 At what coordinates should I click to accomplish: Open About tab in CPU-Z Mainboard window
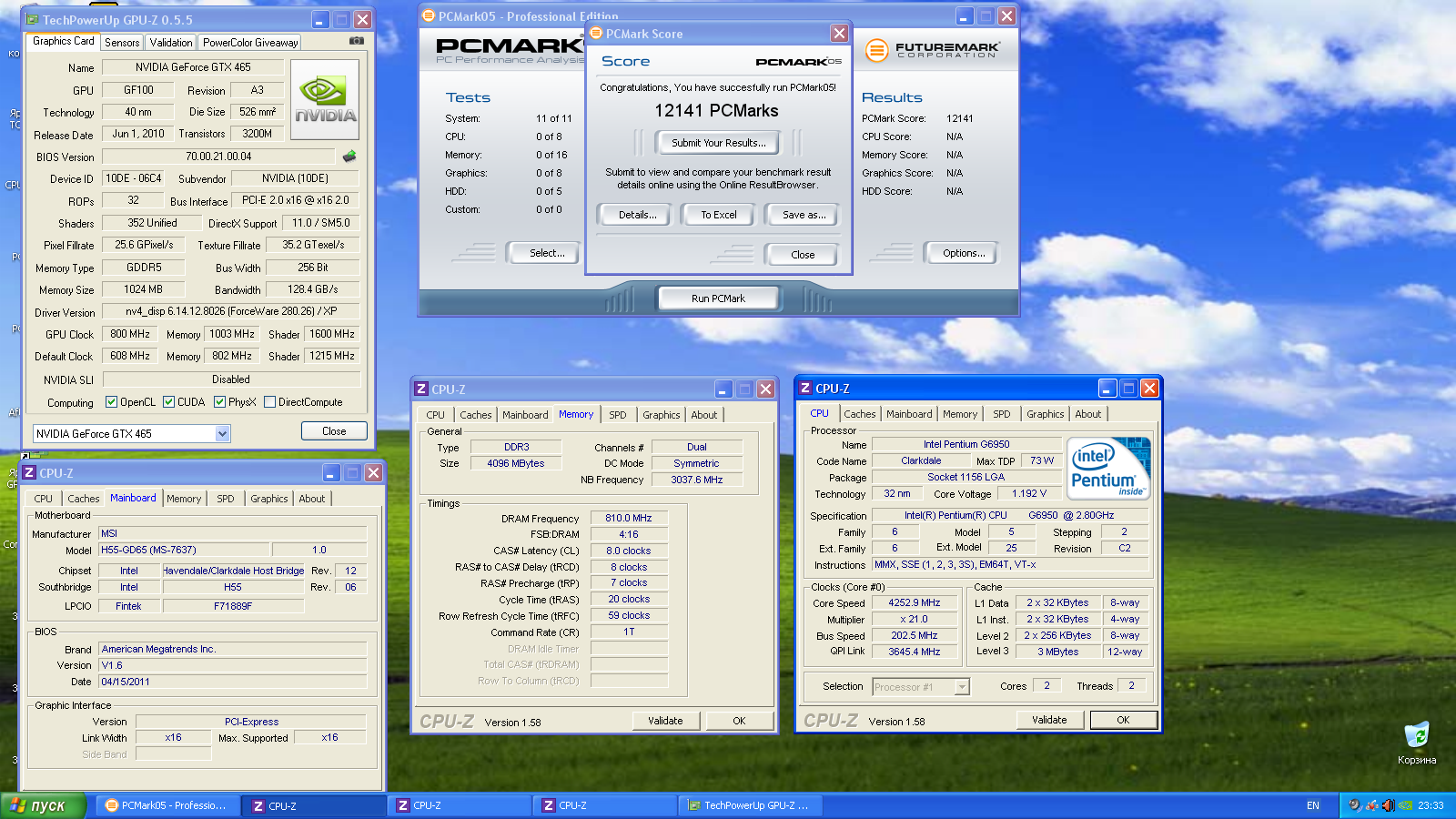(x=312, y=499)
